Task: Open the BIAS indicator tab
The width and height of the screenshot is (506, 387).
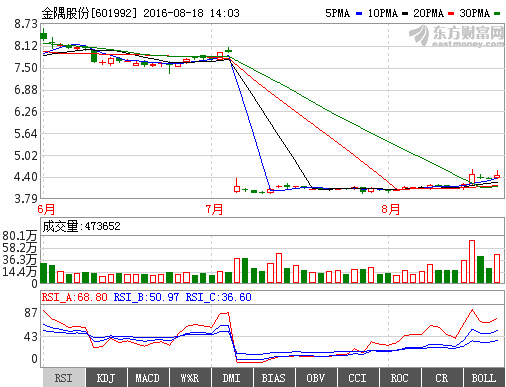Action: (274, 378)
